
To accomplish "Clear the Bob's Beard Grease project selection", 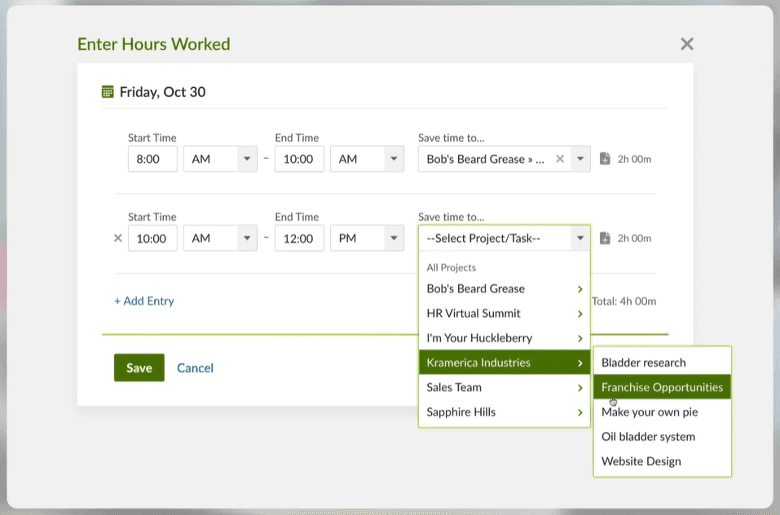I will tap(560, 159).
